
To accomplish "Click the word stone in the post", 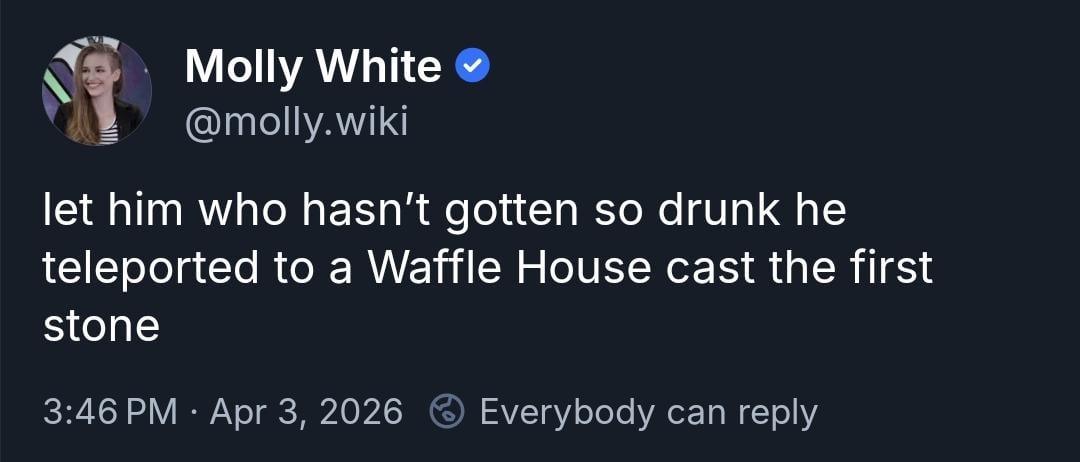I will click(x=101, y=326).
